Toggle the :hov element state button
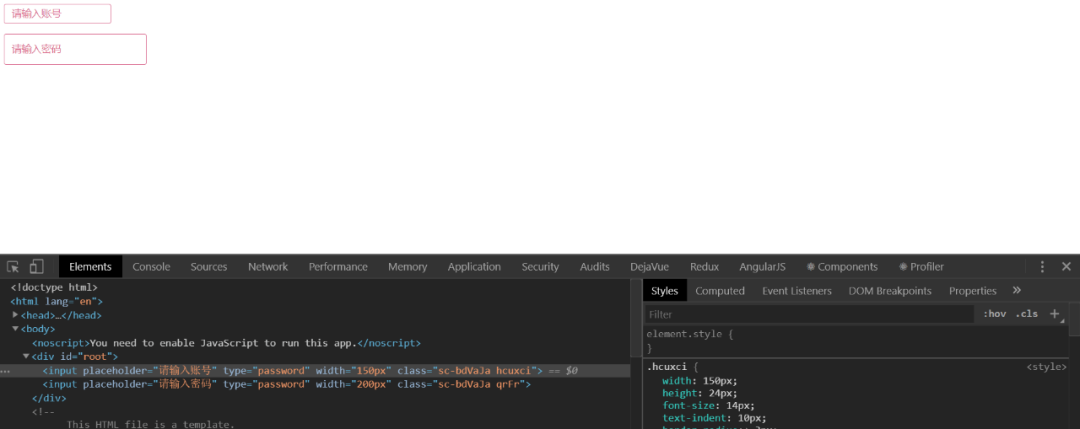Screen dimensions: 1080x429 995,314
